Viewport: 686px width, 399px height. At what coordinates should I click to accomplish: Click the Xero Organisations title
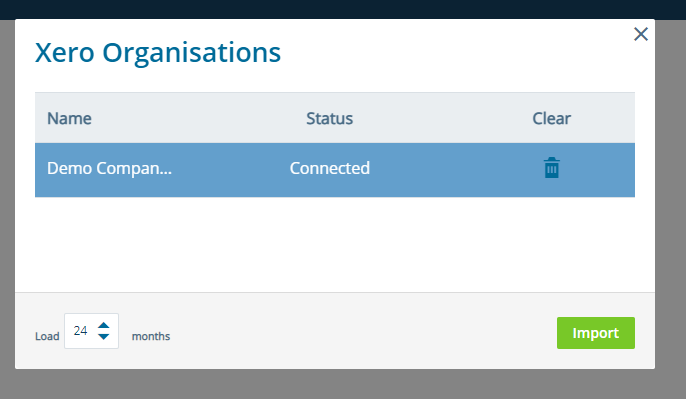pyautogui.click(x=158, y=52)
